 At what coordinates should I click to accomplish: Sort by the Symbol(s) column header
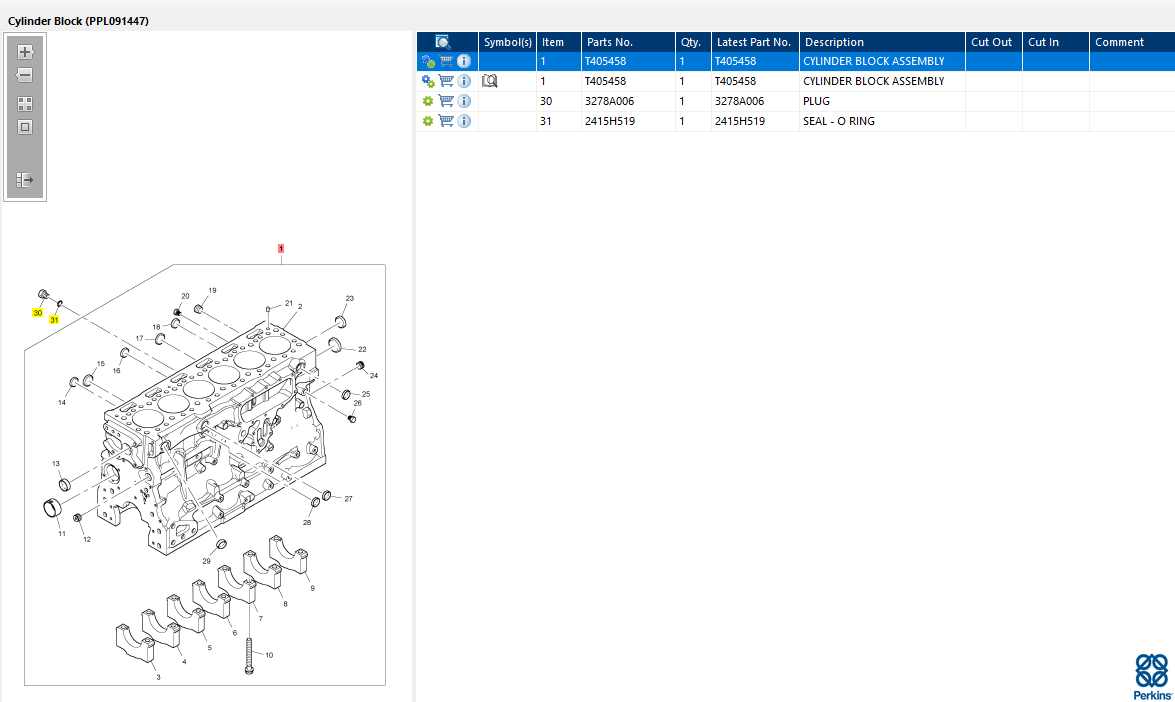click(x=507, y=42)
